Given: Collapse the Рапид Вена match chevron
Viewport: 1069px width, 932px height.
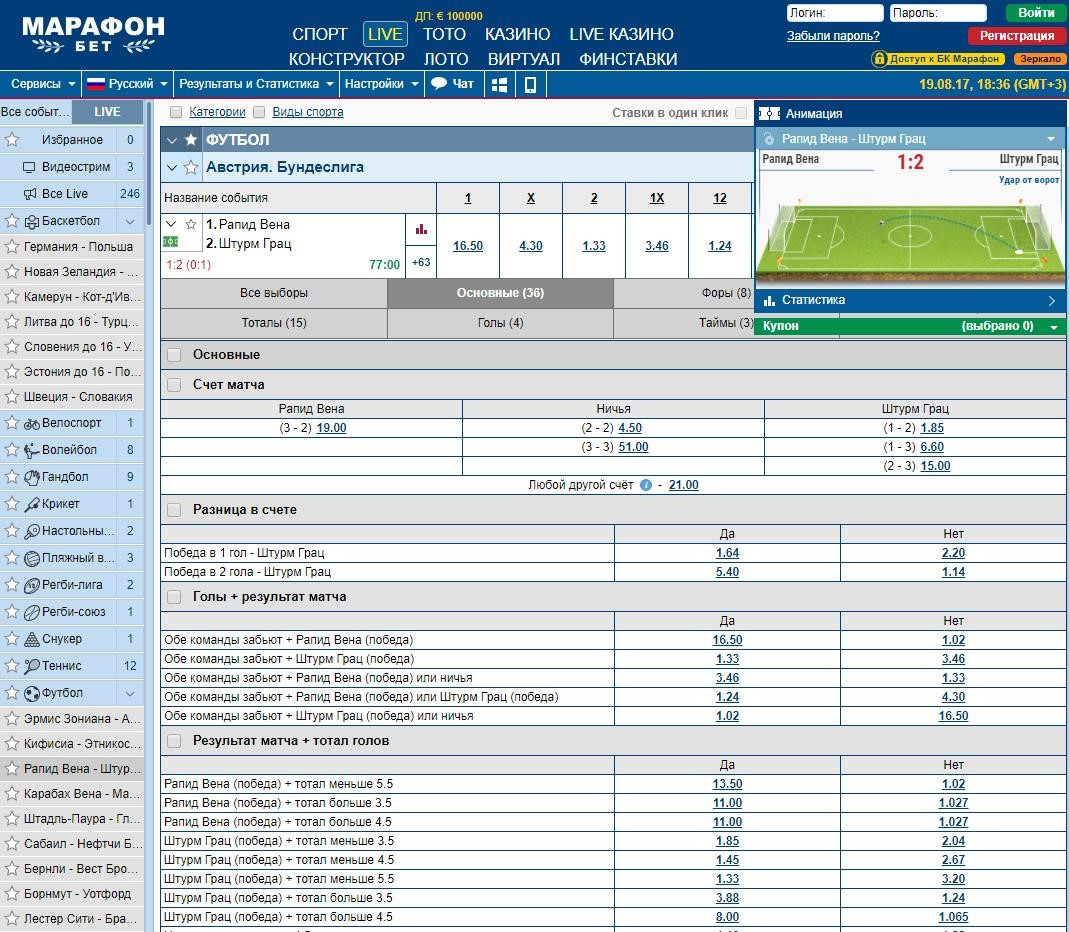Looking at the screenshot, I should point(172,224).
